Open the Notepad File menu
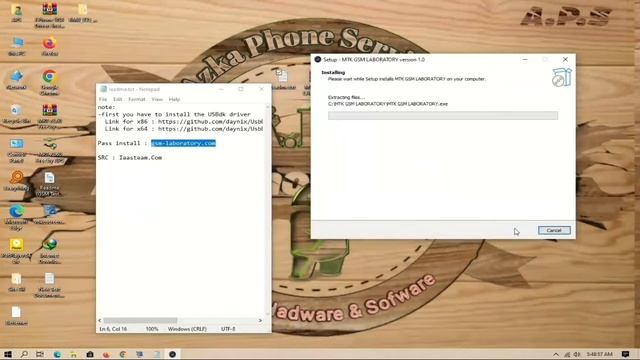This screenshot has height=360, width=640. pos(103,99)
